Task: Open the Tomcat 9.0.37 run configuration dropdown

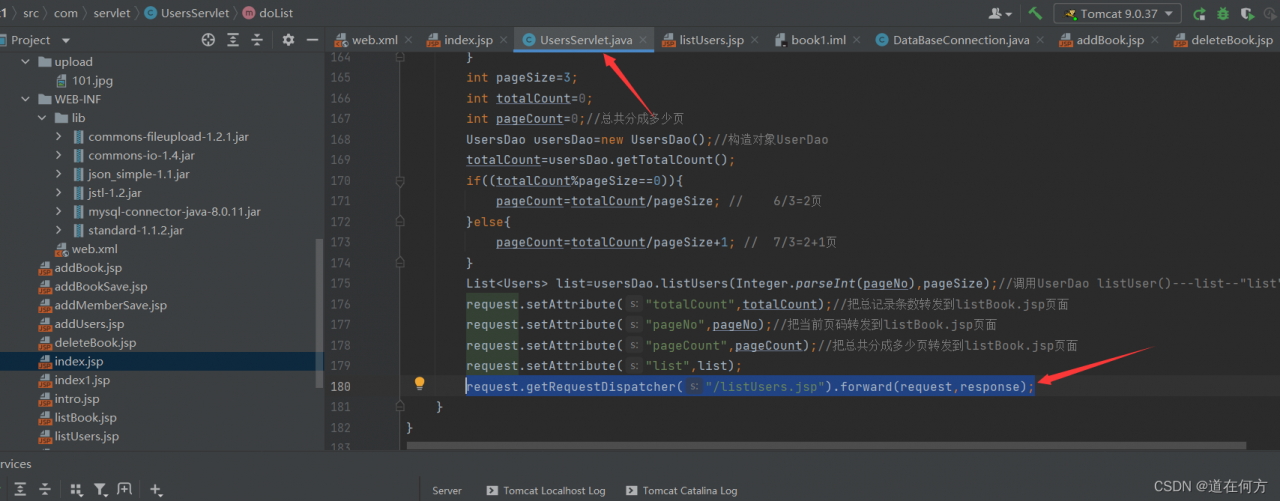Action: [x=1117, y=14]
